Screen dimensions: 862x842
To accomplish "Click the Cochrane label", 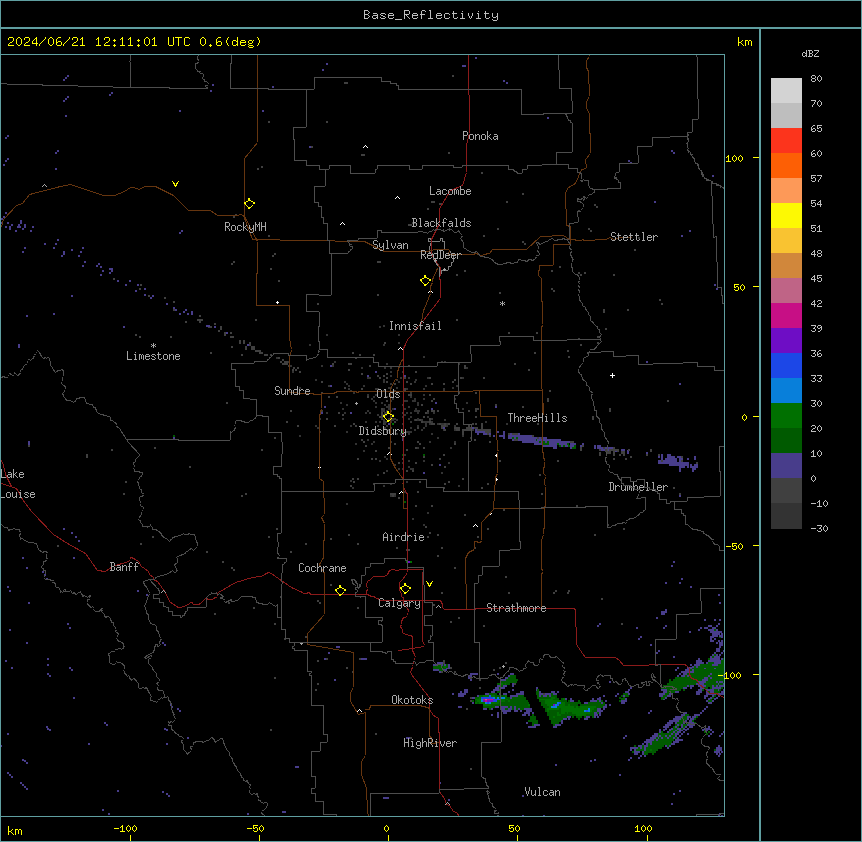I will (x=322, y=568).
